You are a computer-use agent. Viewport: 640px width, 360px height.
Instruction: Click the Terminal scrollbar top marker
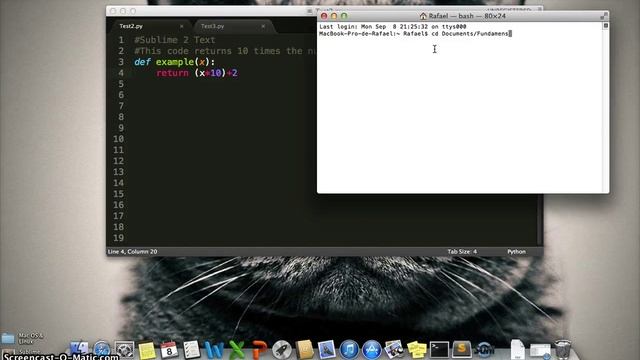pos(606,26)
